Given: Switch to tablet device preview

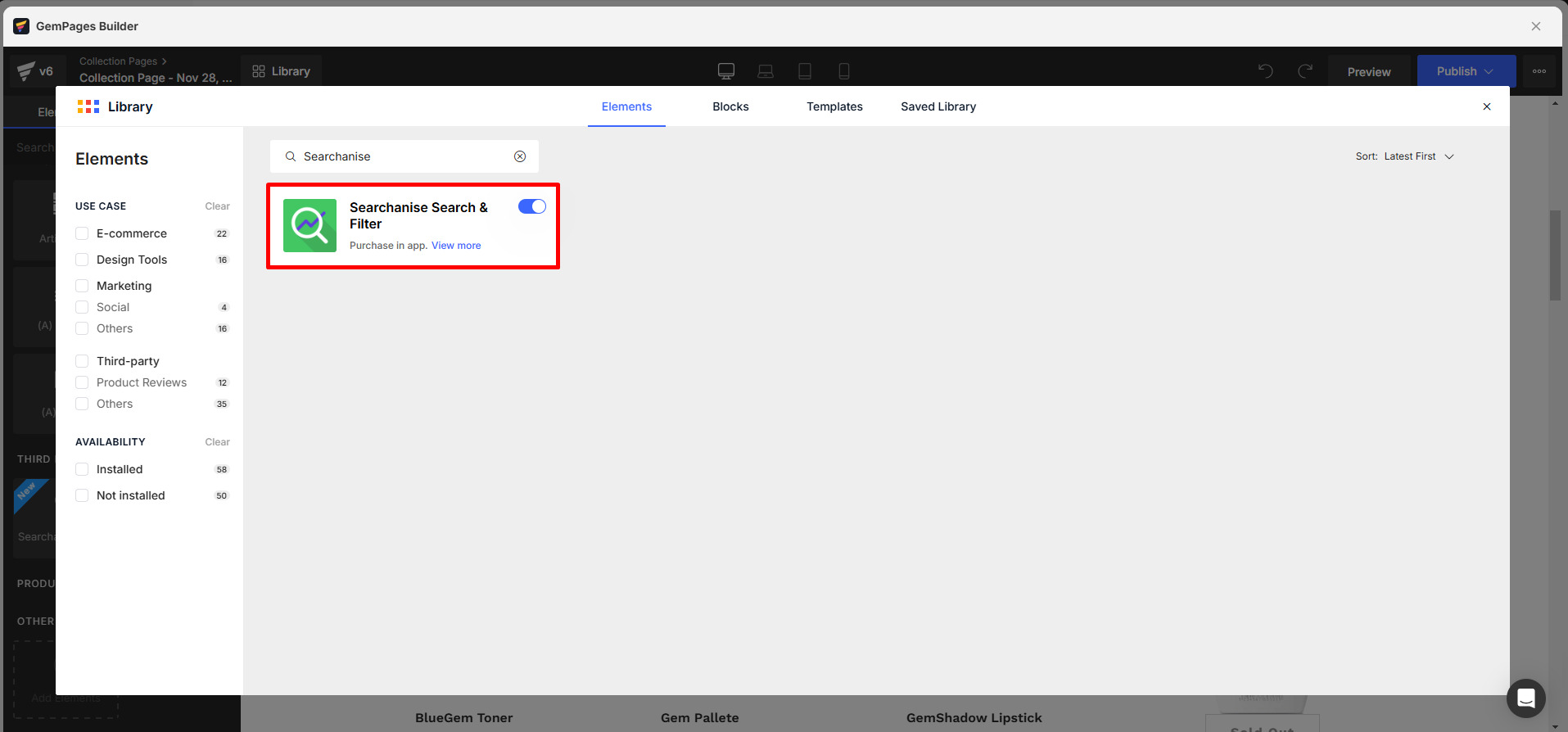Looking at the screenshot, I should click(x=805, y=71).
